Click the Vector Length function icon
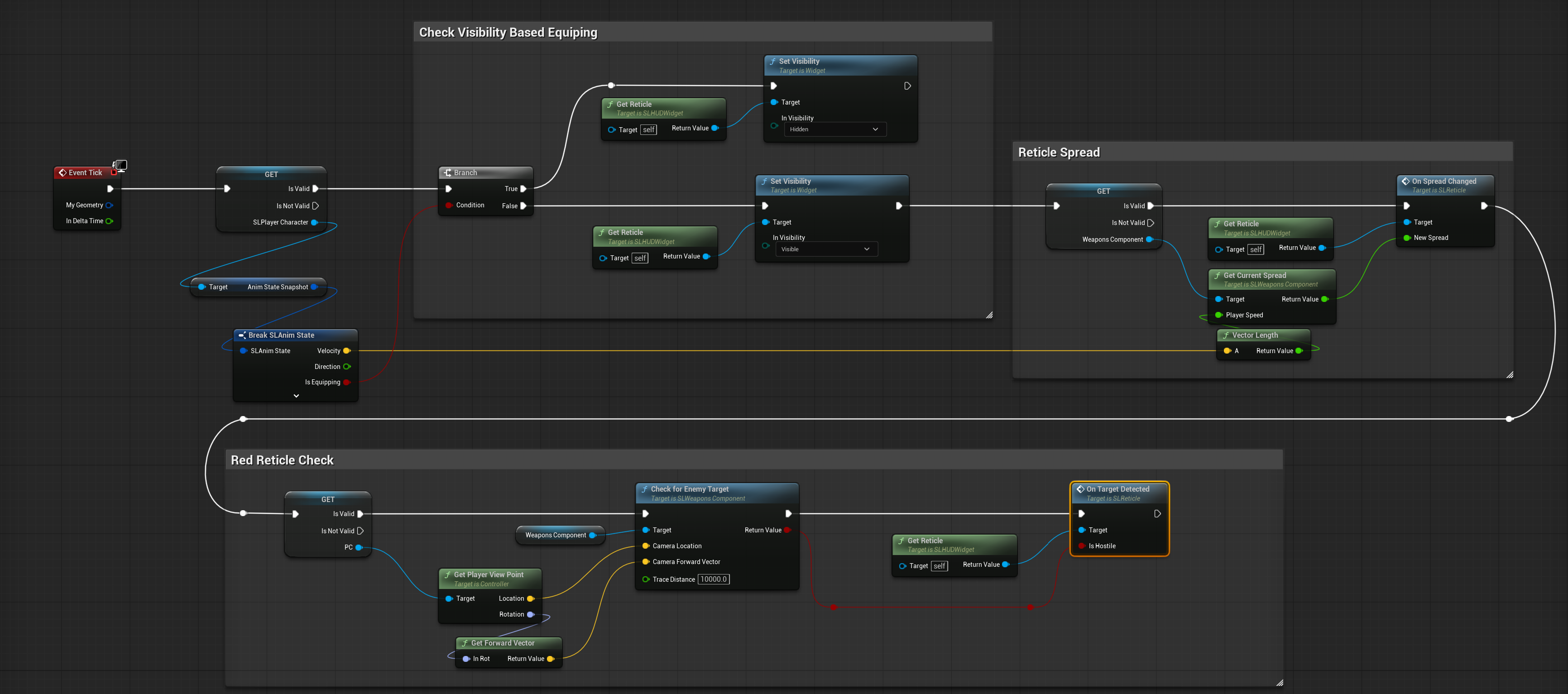This screenshot has height=694, width=1568. 1226,335
